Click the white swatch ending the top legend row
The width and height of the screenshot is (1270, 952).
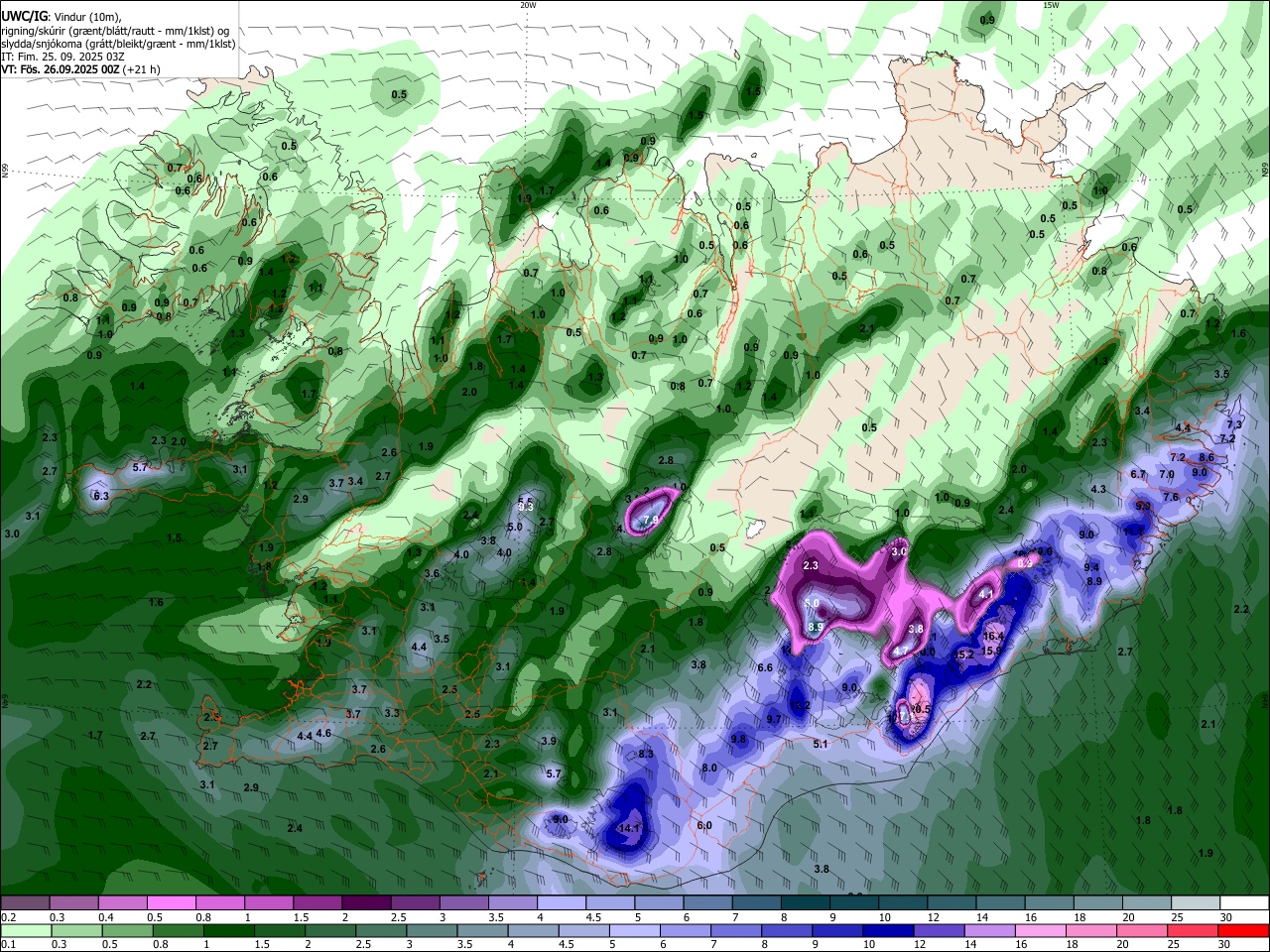(1244, 902)
